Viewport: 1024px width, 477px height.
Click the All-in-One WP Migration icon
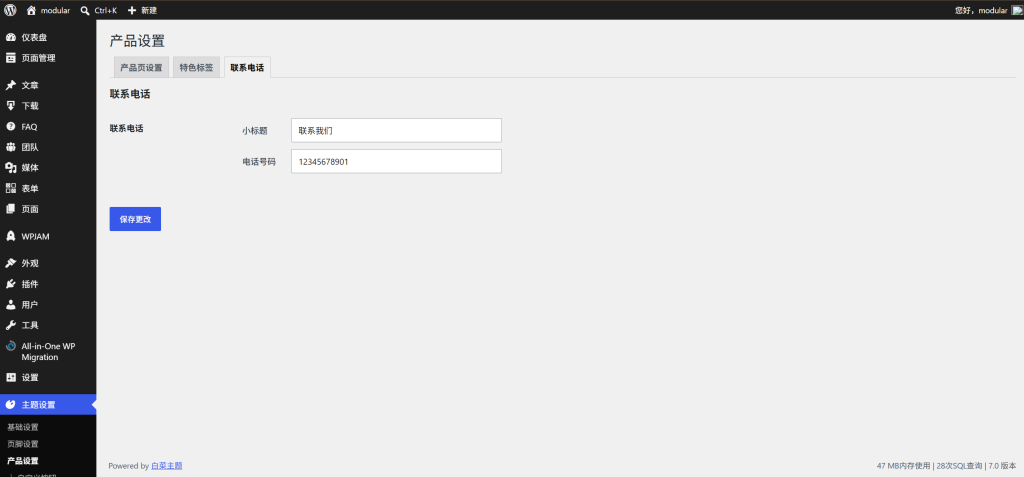point(10,346)
